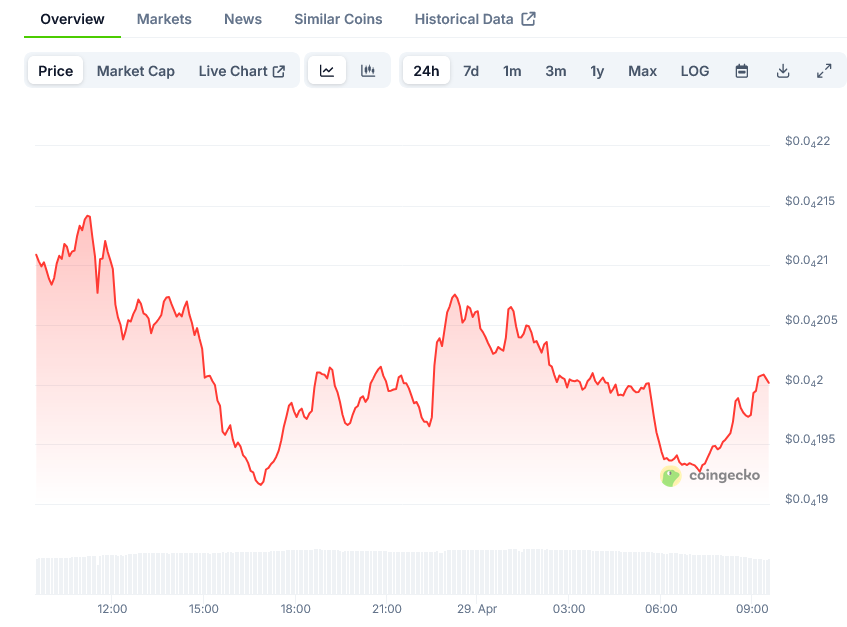
Task: Show 1y price history
Action: coord(597,71)
